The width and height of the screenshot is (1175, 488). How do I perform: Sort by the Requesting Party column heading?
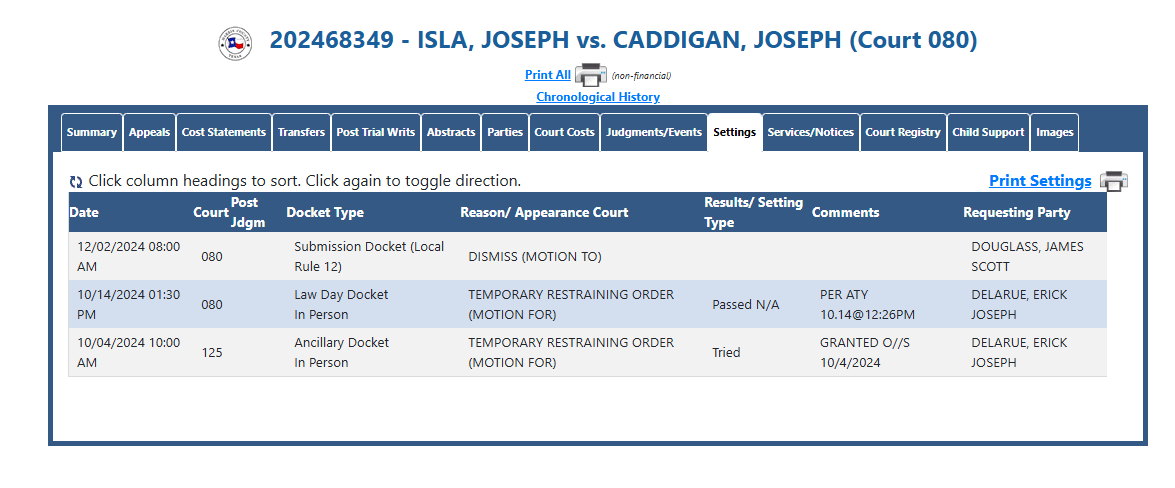(x=1017, y=213)
